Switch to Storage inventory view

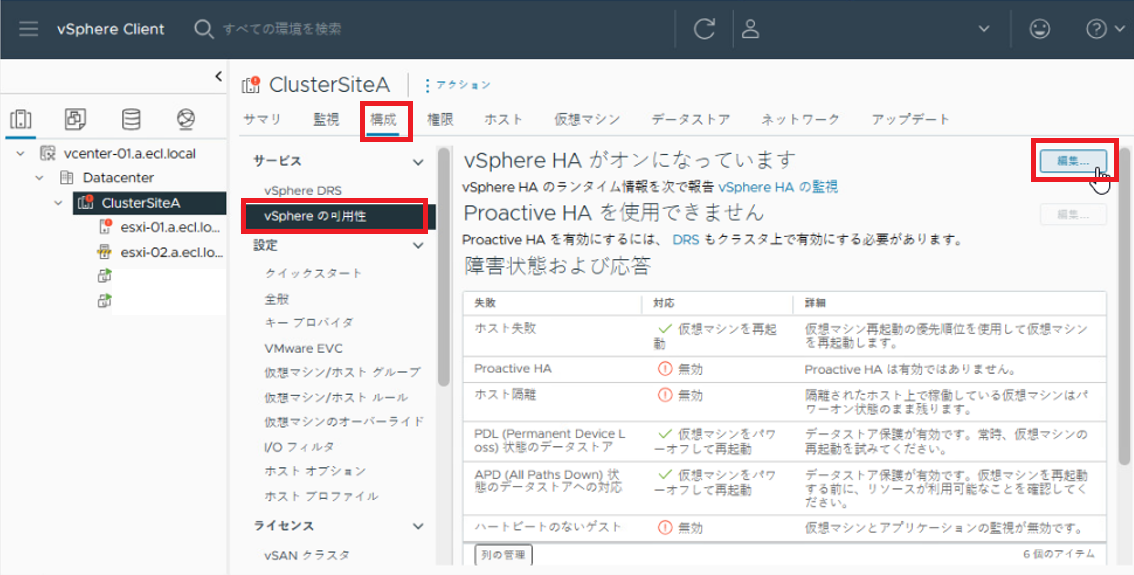point(131,120)
